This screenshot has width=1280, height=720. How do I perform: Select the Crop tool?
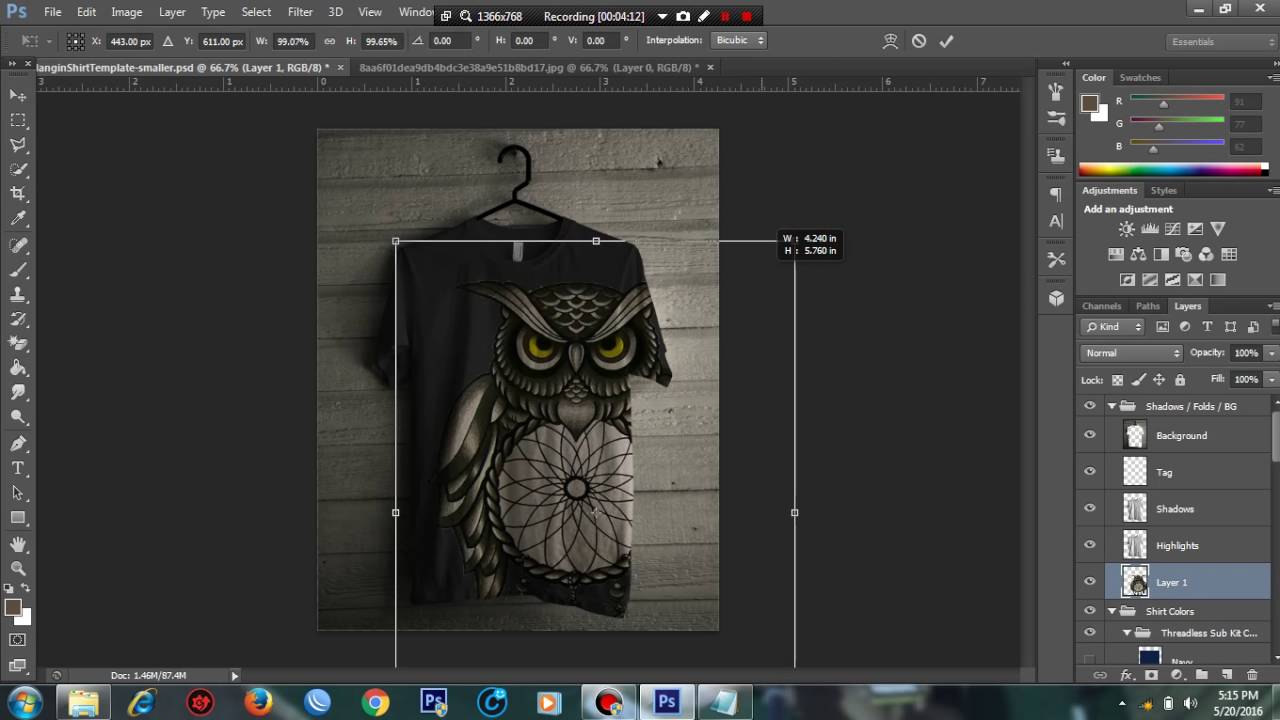[x=18, y=194]
